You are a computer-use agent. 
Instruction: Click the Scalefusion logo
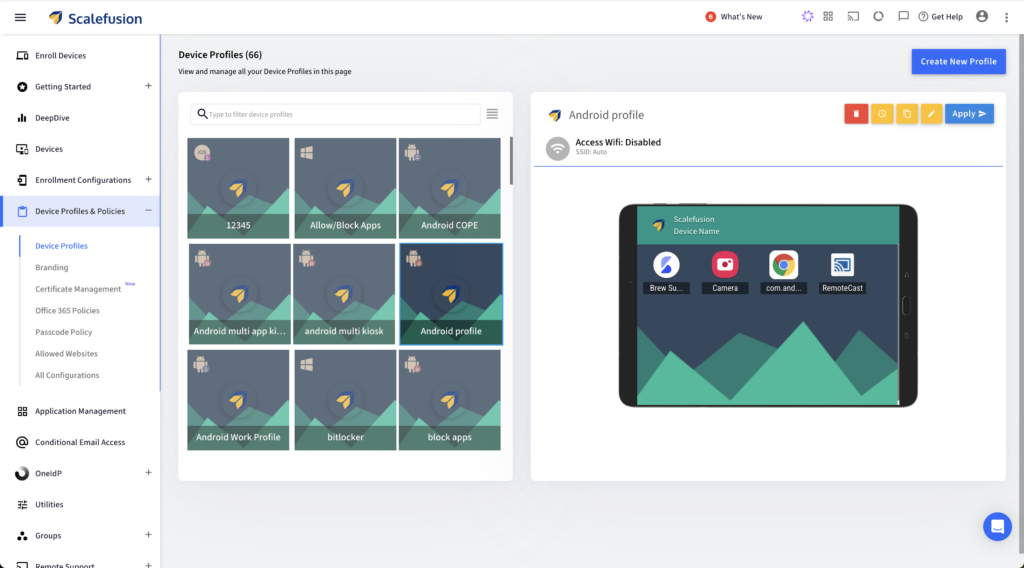pos(95,18)
